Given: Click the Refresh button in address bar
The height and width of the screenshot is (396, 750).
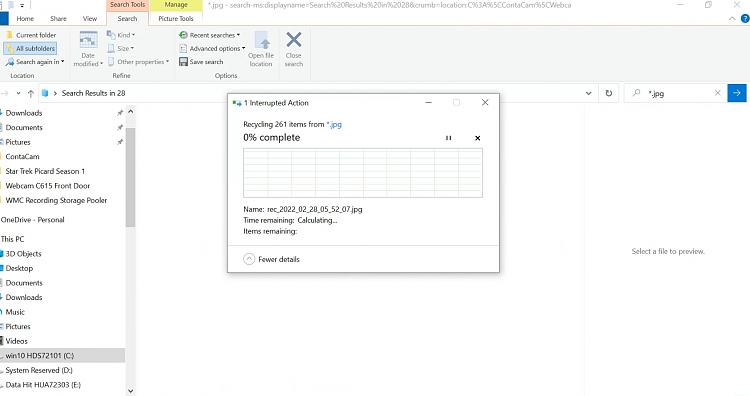Looking at the screenshot, I should pyautogui.click(x=608, y=93).
